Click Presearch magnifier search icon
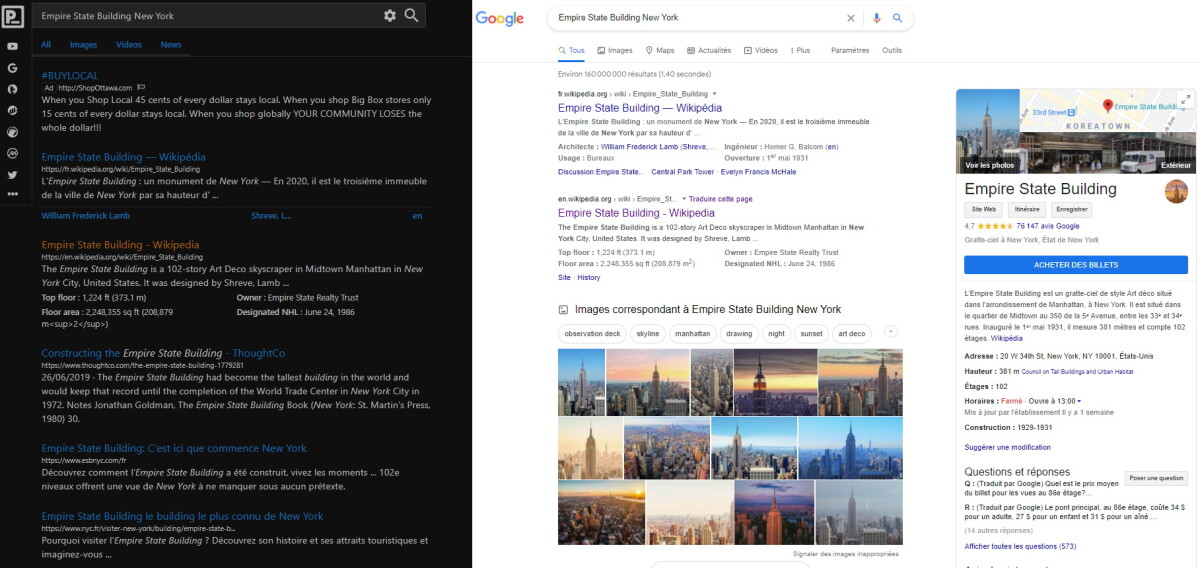This screenshot has height=568, width=1200. (x=411, y=15)
